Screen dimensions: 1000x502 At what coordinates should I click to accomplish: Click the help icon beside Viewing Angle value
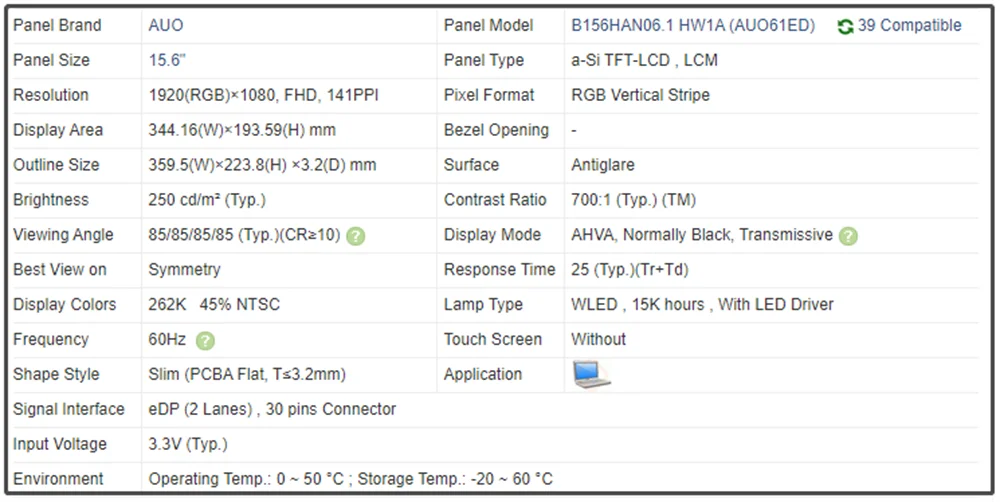(x=356, y=236)
